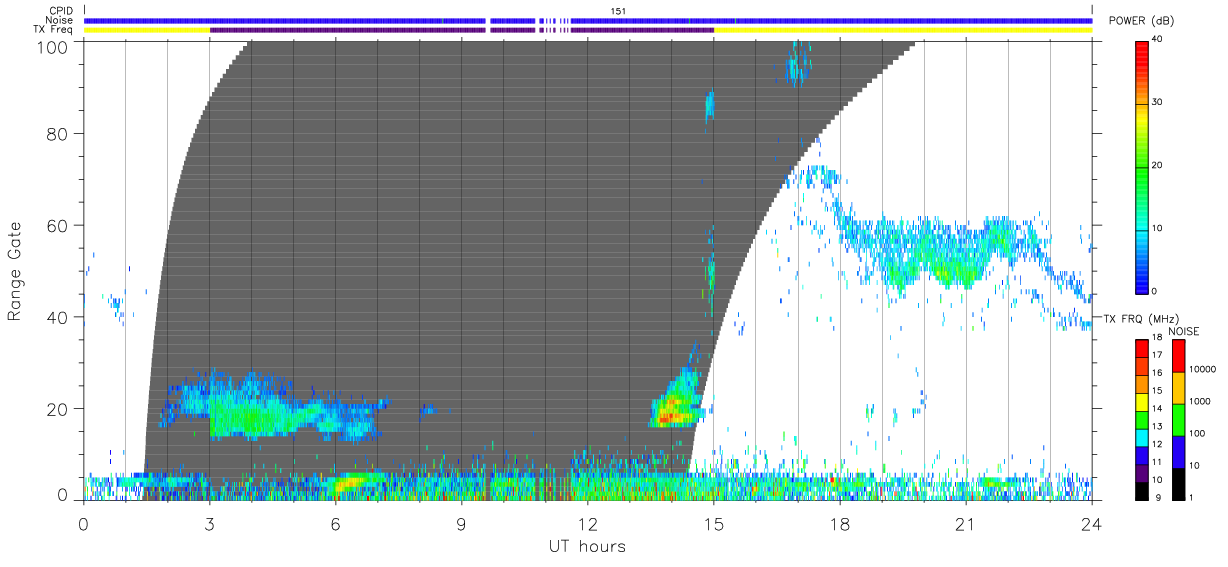The width and height of the screenshot is (1228, 567).
Task: Click the 20 label on the Range Gate axis
Action: pyautogui.click(x=59, y=409)
